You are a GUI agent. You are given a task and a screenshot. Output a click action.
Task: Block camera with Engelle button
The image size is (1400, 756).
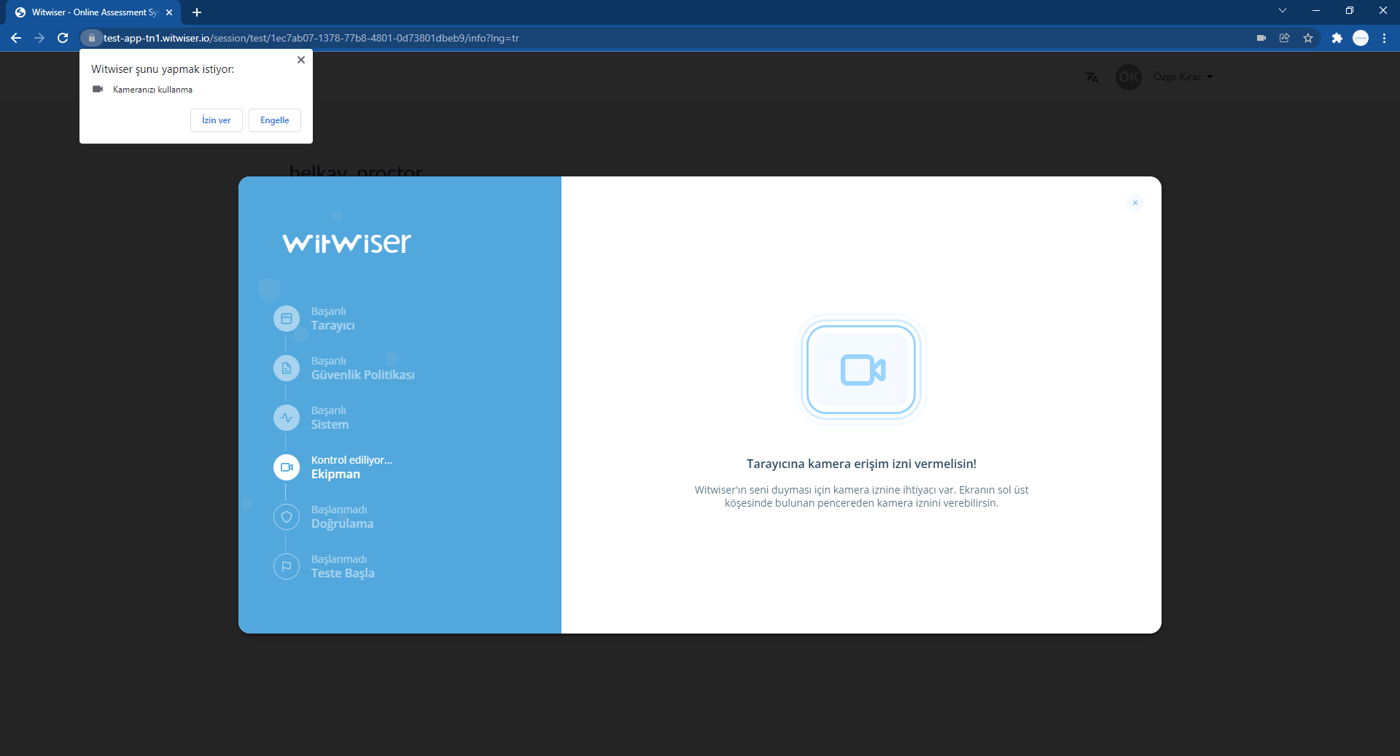(x=274, y=120)
